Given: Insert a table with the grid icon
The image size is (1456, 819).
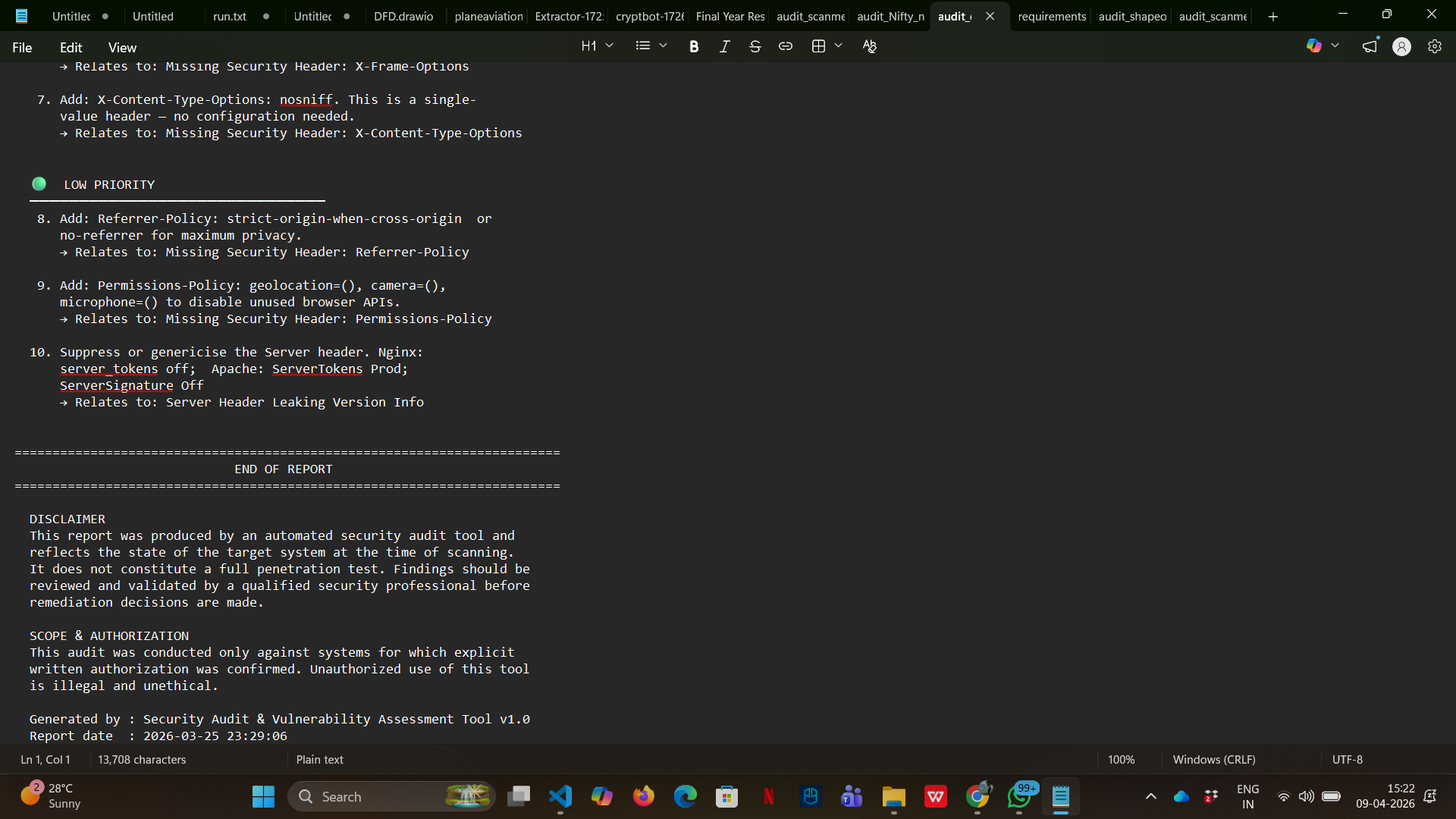Looking at the screenshot, I should (818, 46).
